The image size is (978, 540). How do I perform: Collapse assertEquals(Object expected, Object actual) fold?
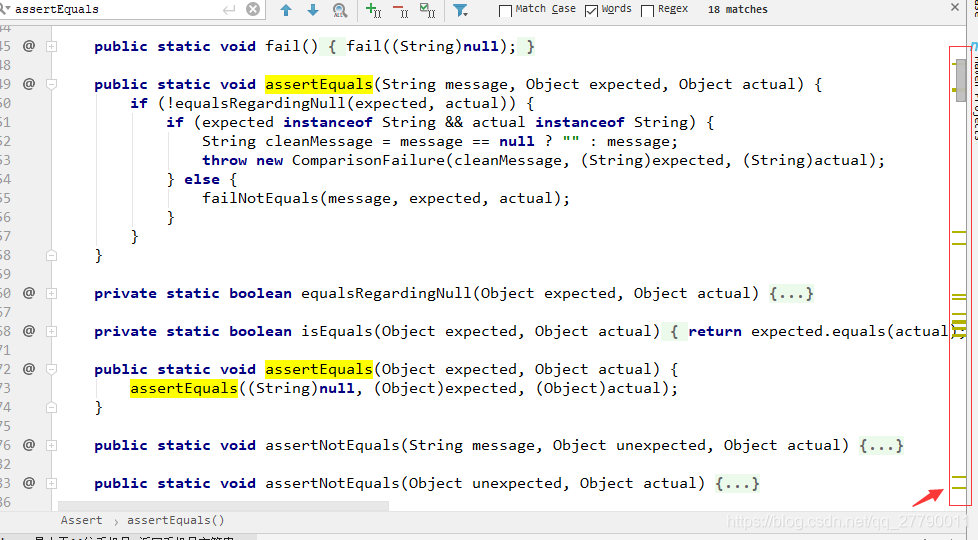(x=52, y=370)
